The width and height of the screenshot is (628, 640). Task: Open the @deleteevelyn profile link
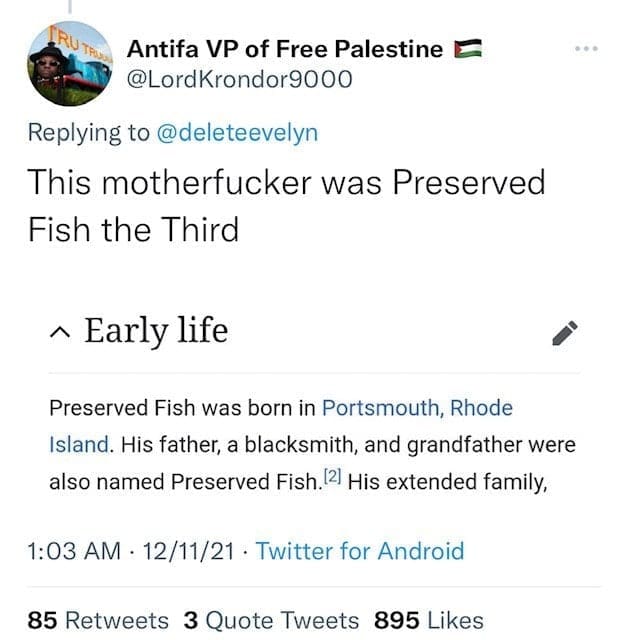pyautogui.click(x=235, y=132)
